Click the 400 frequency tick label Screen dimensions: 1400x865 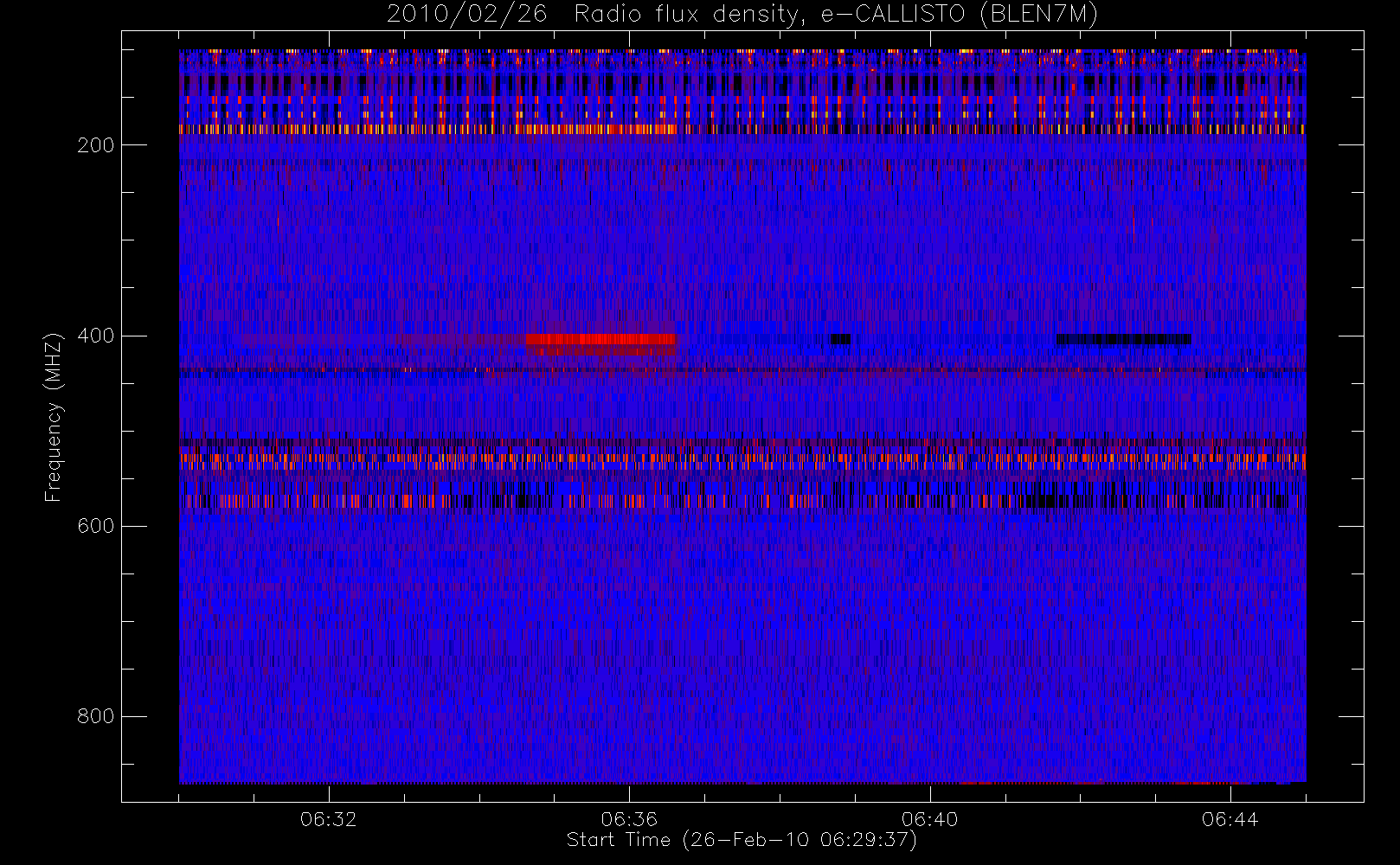point(95,336)
